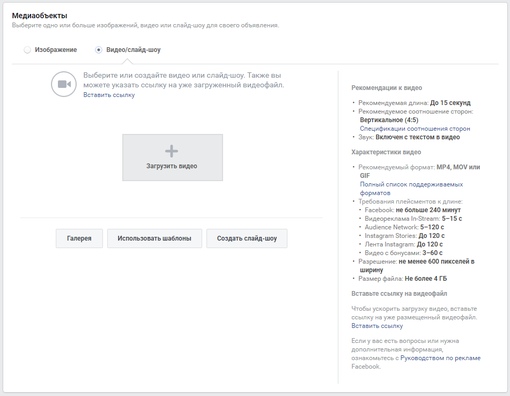This screenshot has width=510, height=396.
Task: Click the plus icon in upload box
Action: 172,151
